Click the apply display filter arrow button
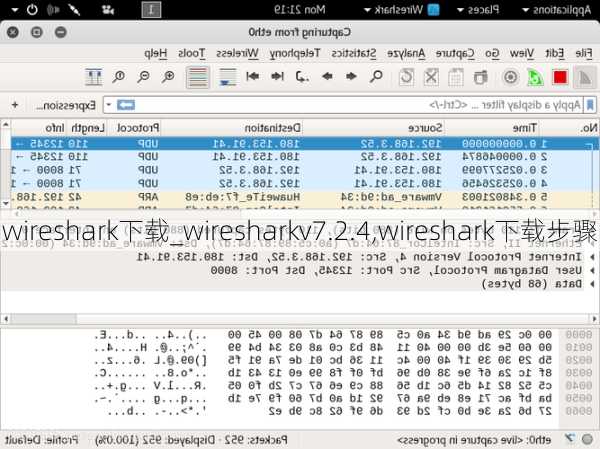Viewport: 600px width, 449px height. coord(126,105)
